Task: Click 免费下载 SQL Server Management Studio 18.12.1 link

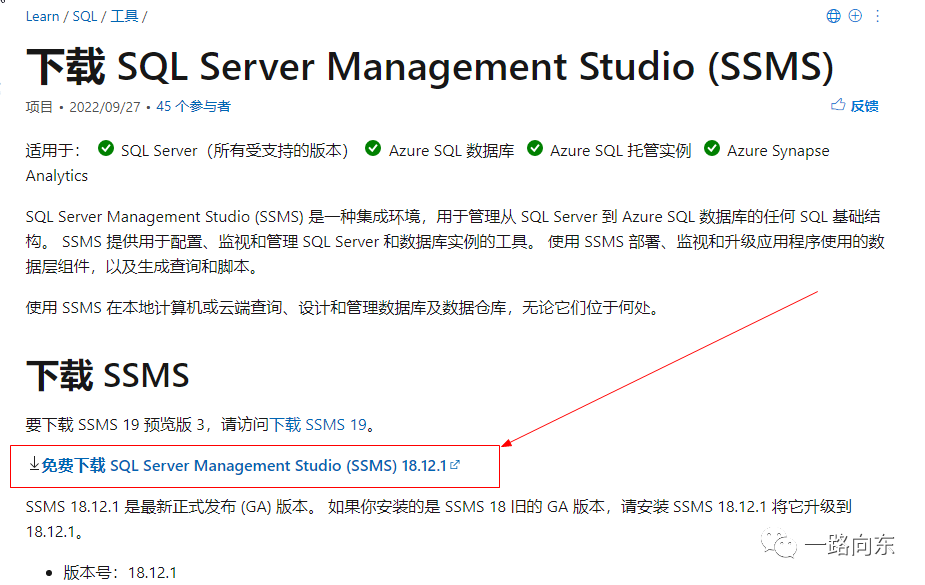Action: 244,466
